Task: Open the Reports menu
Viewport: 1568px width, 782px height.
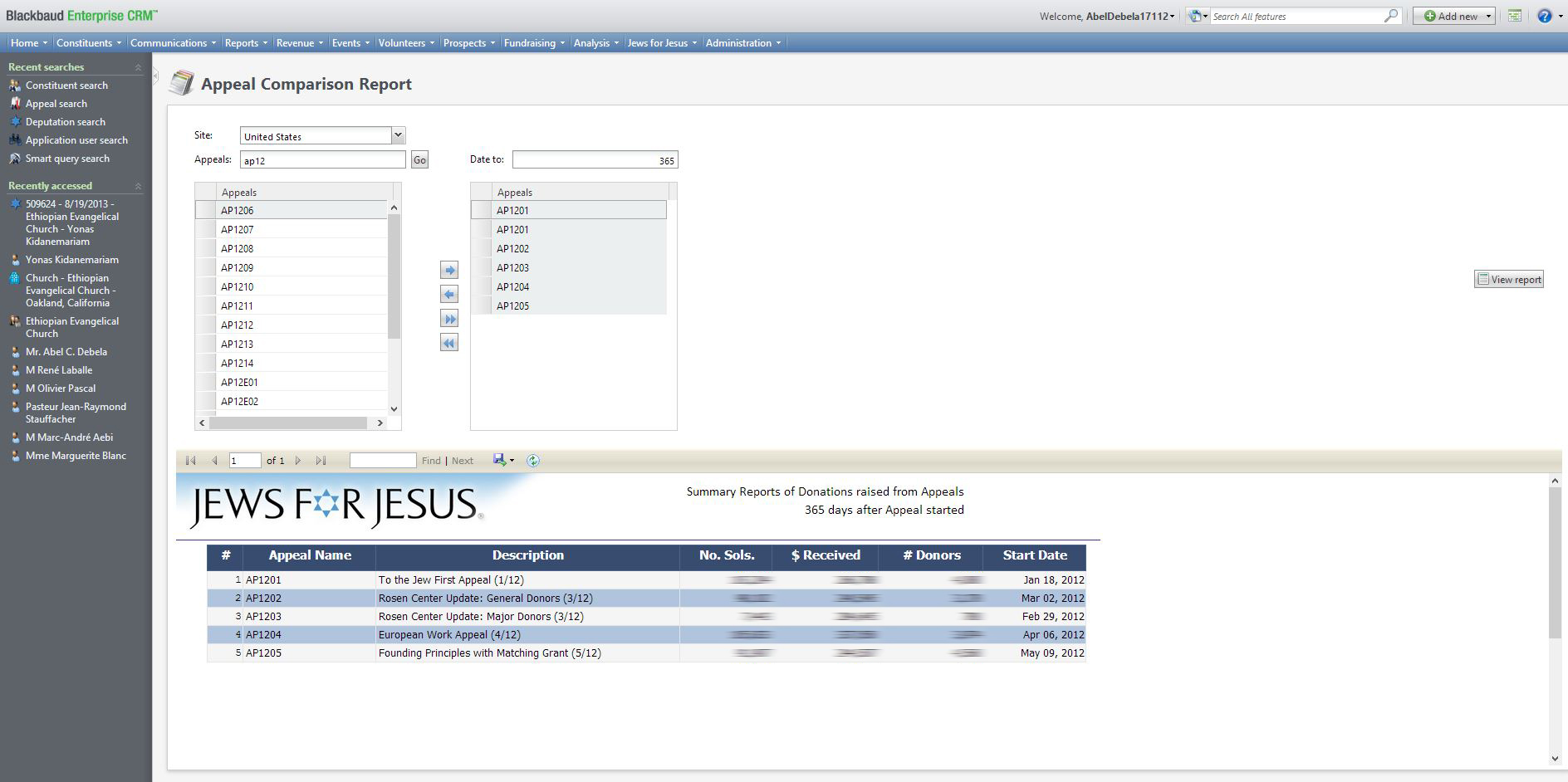Action: [x=246, y=43]
